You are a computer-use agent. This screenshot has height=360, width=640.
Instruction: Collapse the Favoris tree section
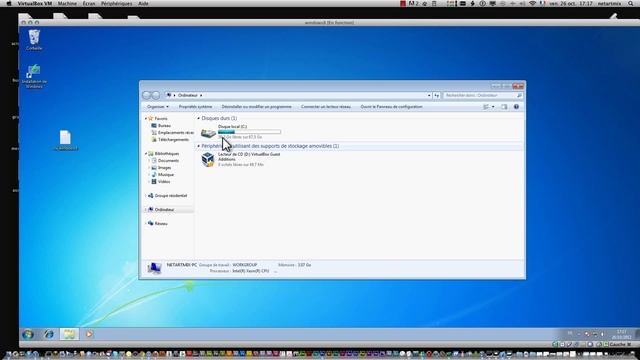pyautogui.click(x=146, y=118)
